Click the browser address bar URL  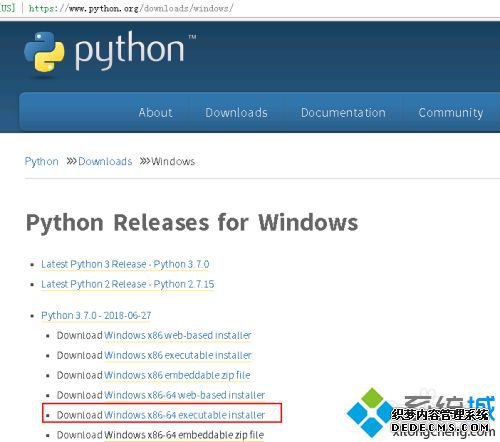click(131, 8)
